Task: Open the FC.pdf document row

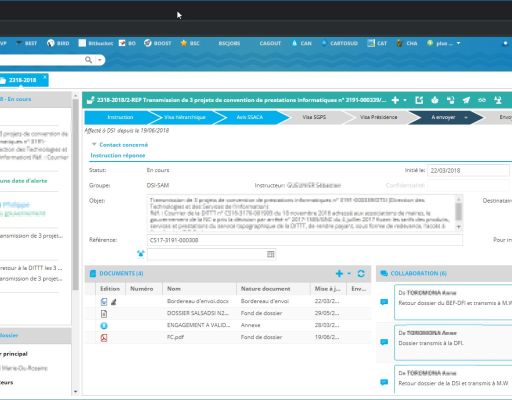Action: click(228, 337)
